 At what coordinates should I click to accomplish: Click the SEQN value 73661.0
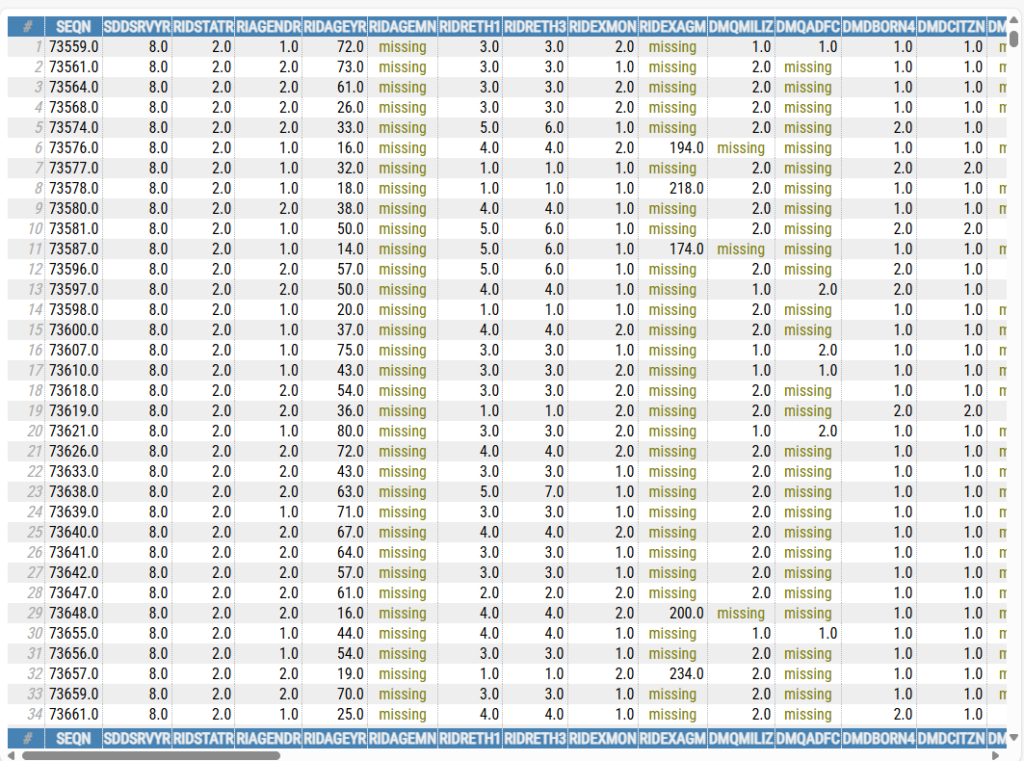(73, 714)
